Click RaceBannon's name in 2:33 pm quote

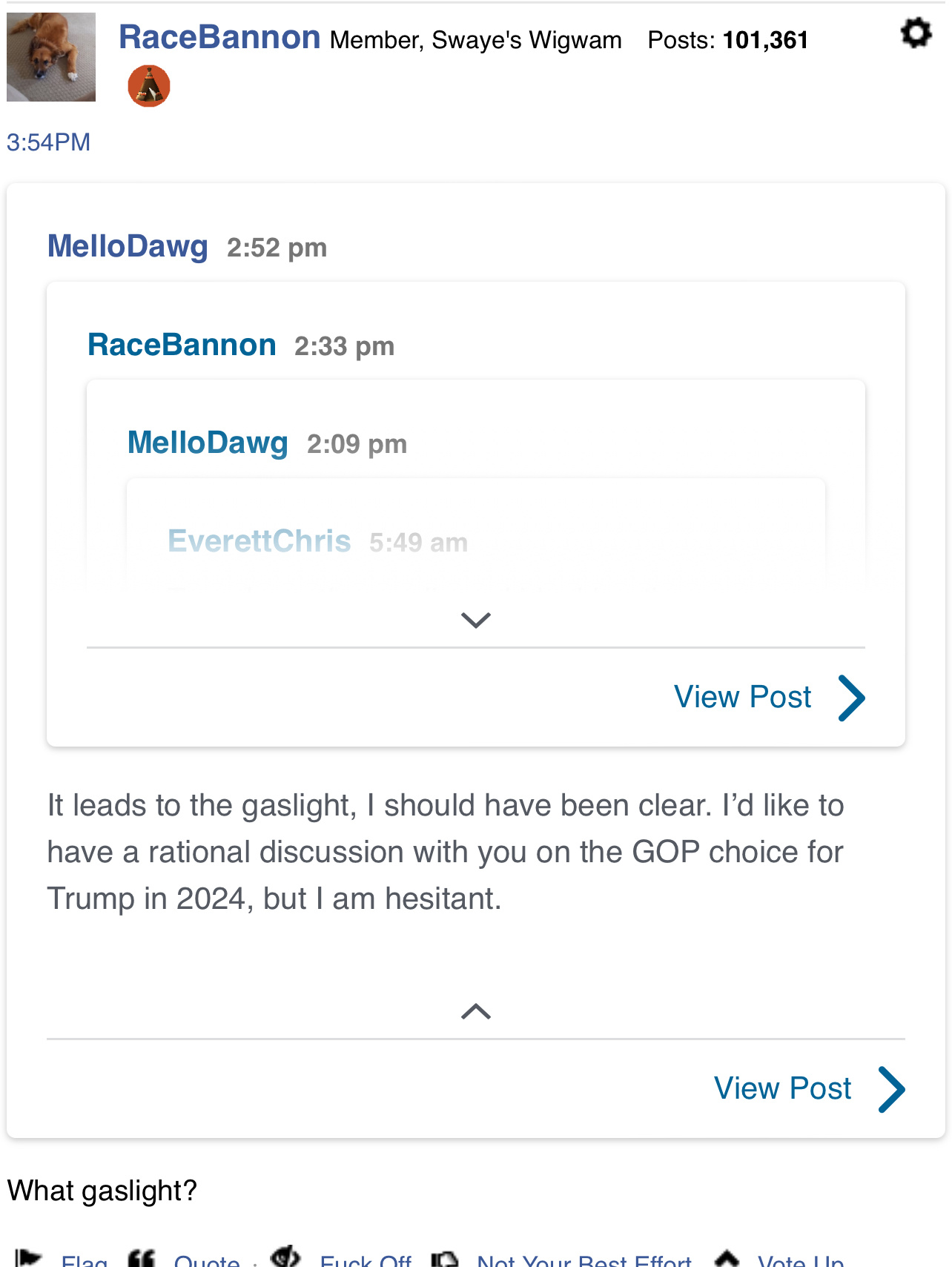click(182, 345)
